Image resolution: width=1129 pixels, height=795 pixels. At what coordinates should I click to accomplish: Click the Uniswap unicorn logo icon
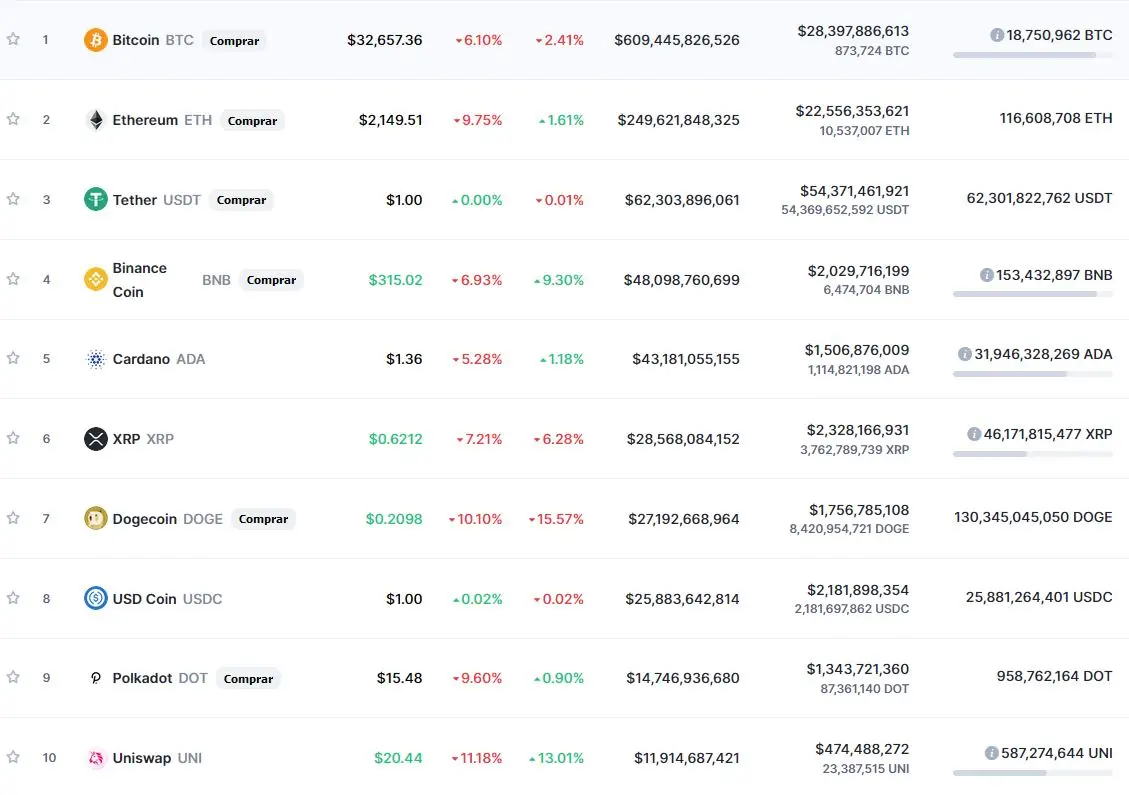point(96,758)
